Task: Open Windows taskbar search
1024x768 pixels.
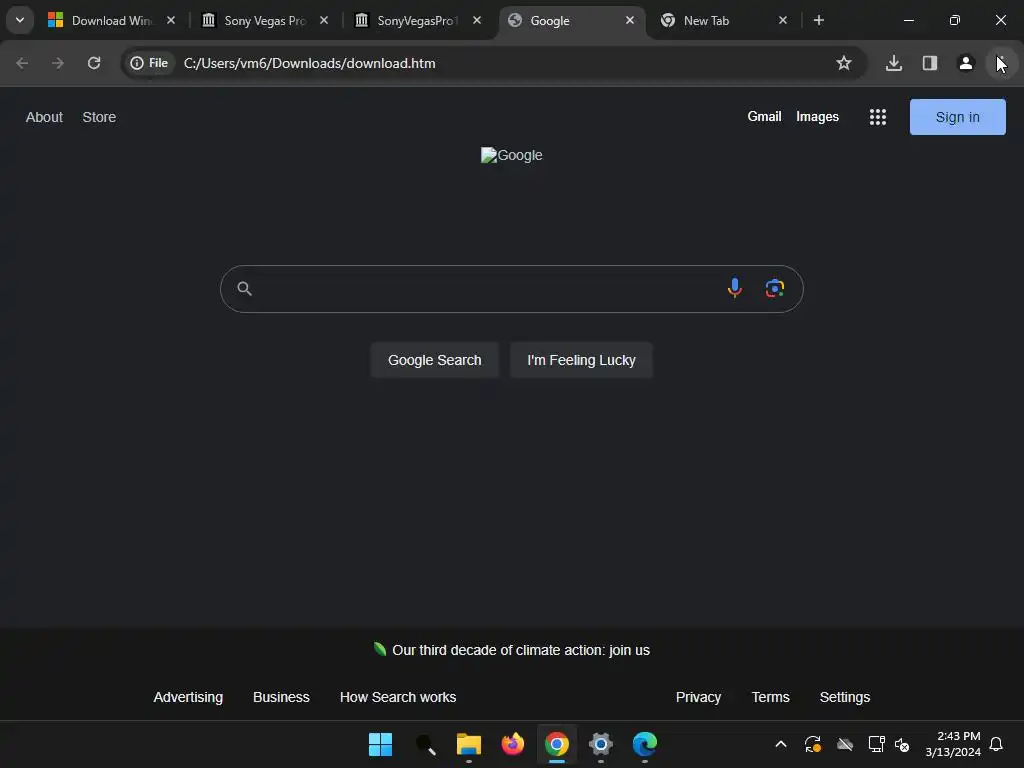Action: coord(424,744)
